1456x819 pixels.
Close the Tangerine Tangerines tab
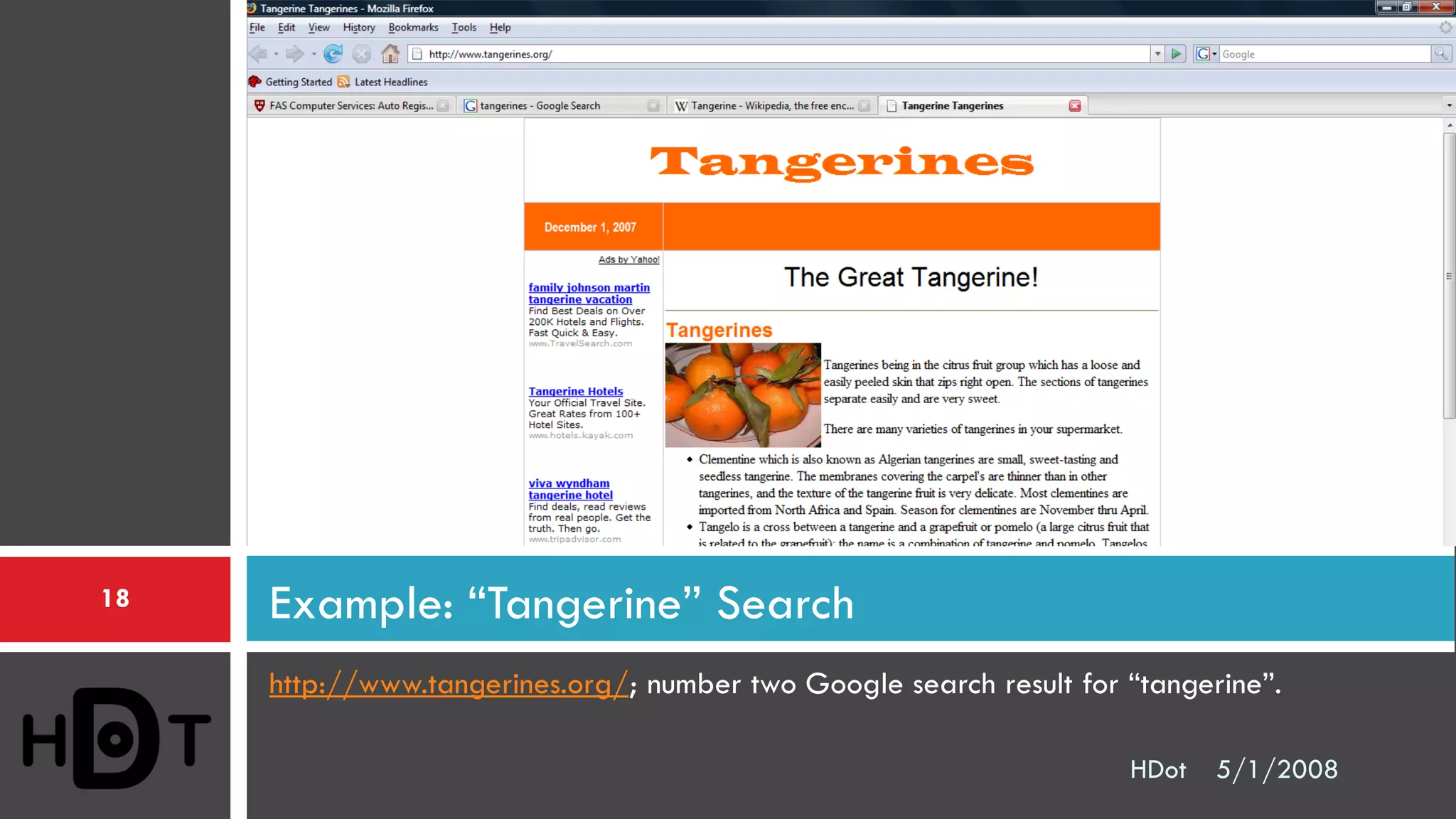(x=1075, y=106)
